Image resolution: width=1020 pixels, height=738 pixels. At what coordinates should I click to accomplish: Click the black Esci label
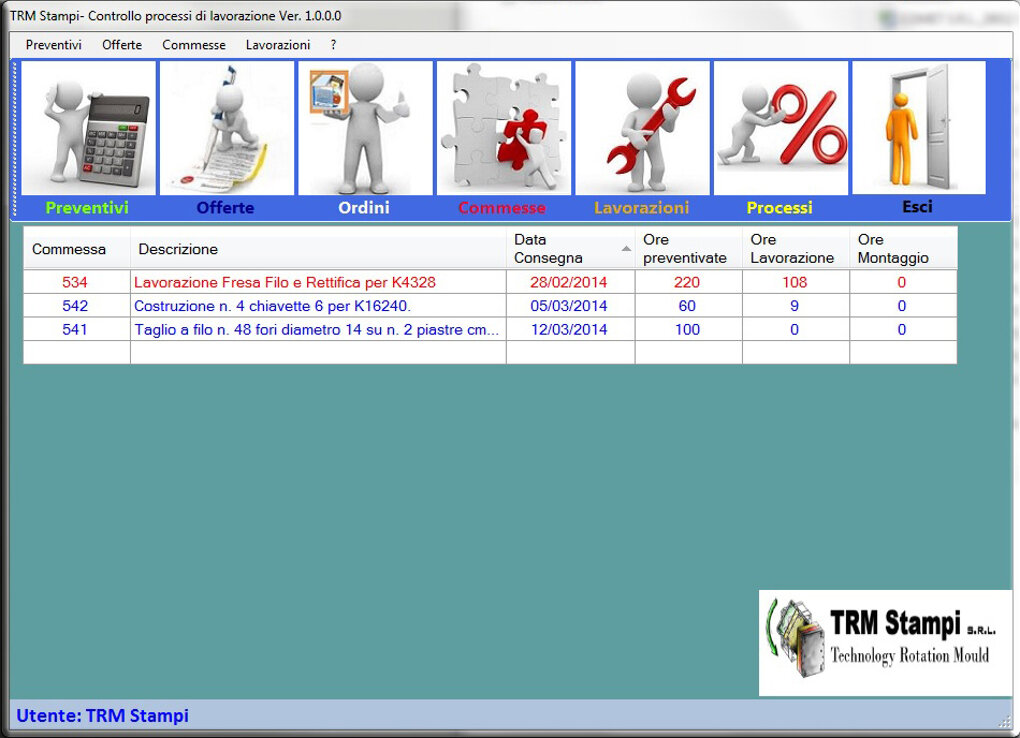tap(918, 206)
